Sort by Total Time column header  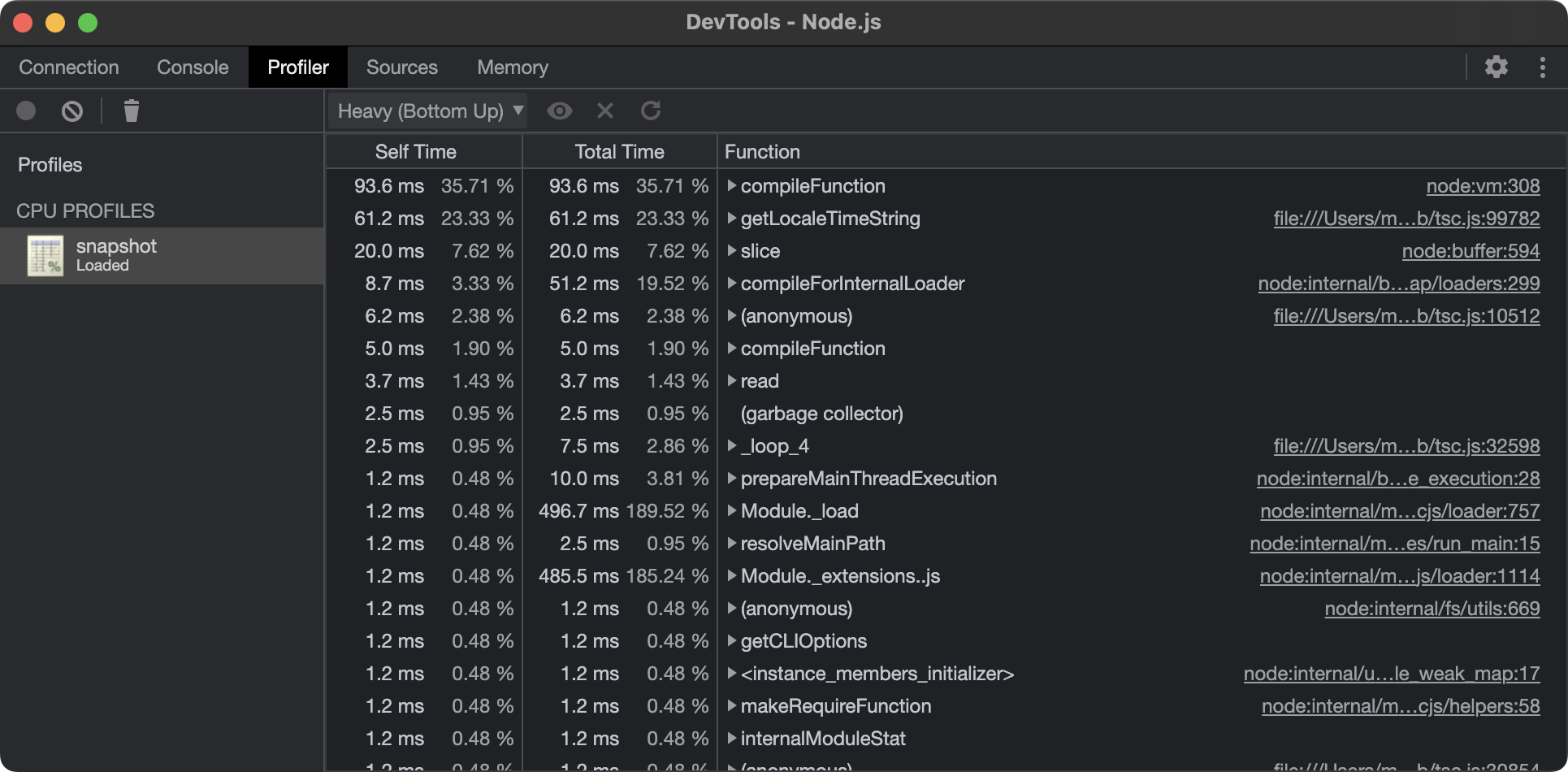619,152
